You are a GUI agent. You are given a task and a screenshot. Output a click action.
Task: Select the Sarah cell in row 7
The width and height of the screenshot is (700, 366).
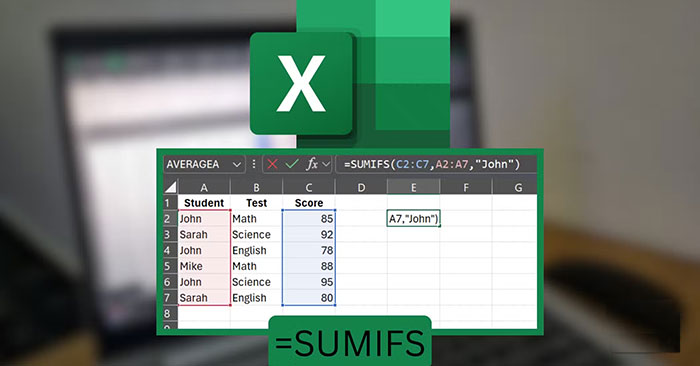click(x=204, y=298)
